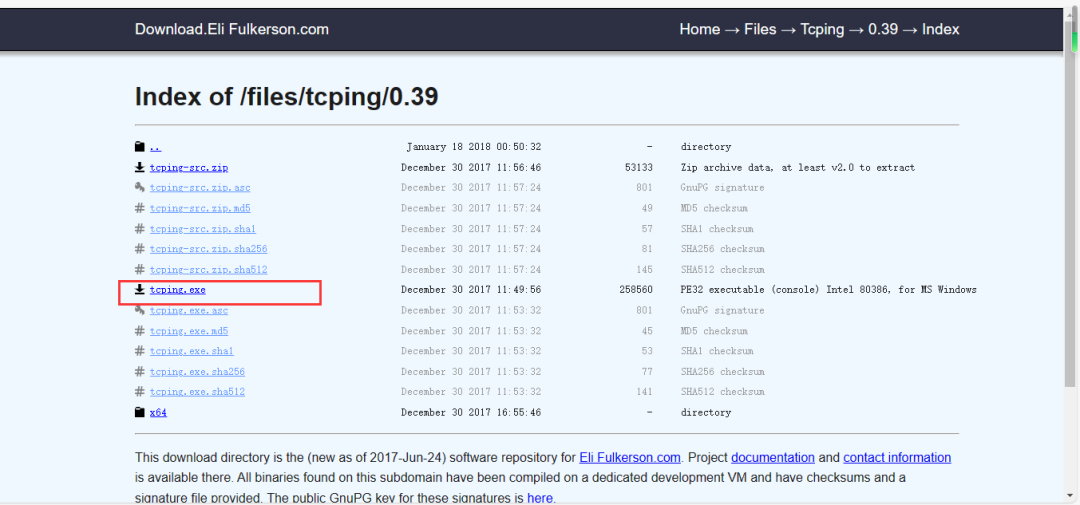
Task: Visit the contact information link
Action: pyautogui.click(x=897, y=457)
